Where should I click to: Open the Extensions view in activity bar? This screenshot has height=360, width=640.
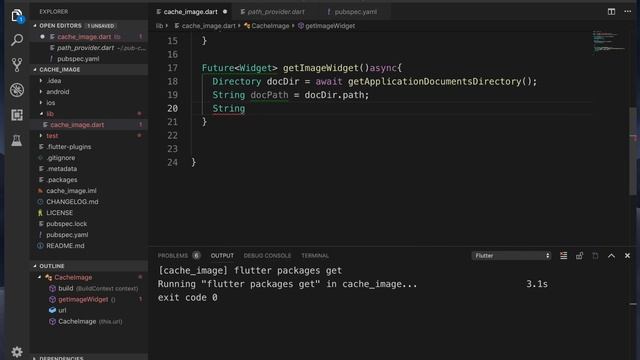tap(17, 115)
